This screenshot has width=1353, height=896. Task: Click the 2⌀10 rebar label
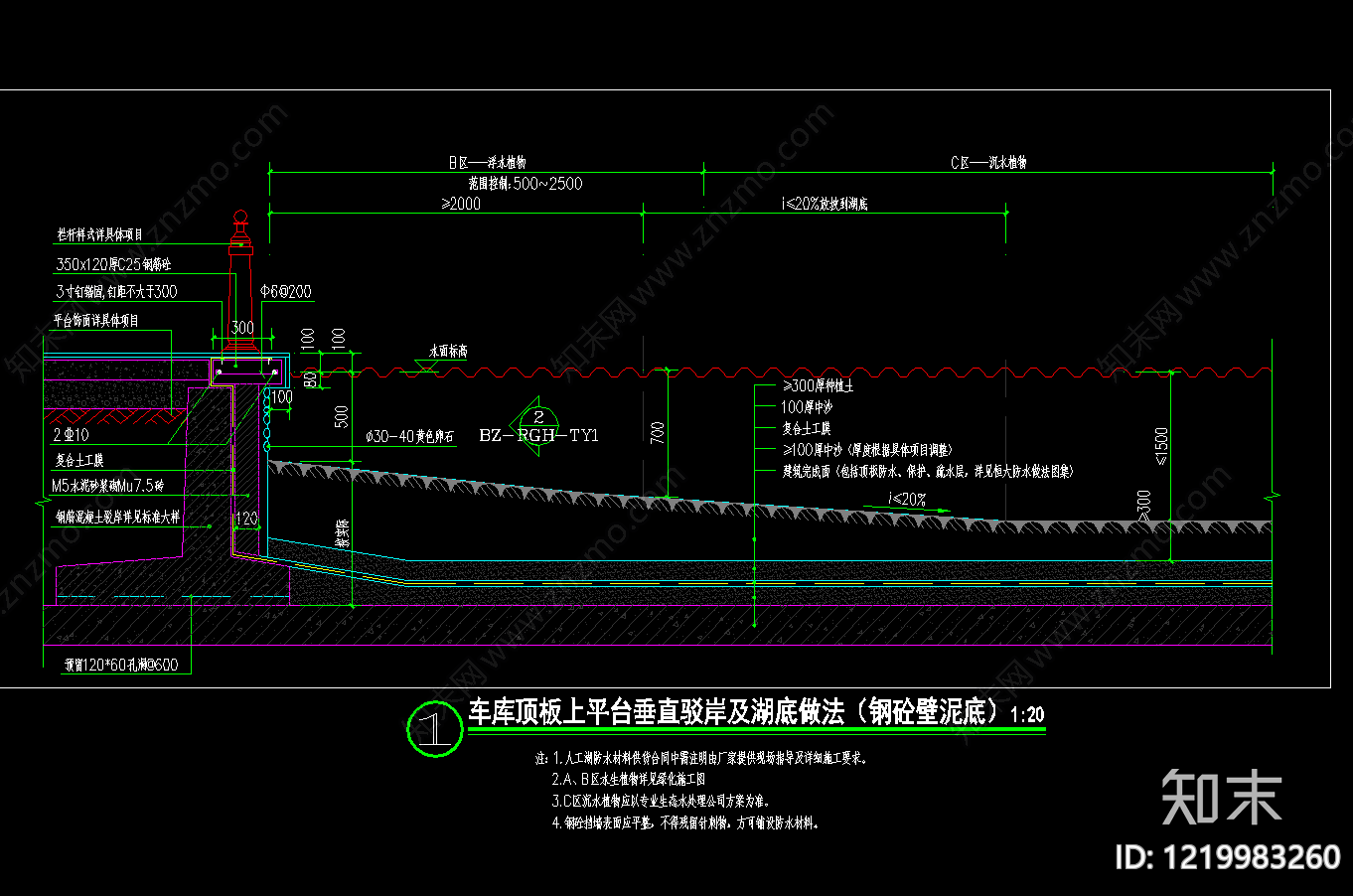click(x=71, y=435)
